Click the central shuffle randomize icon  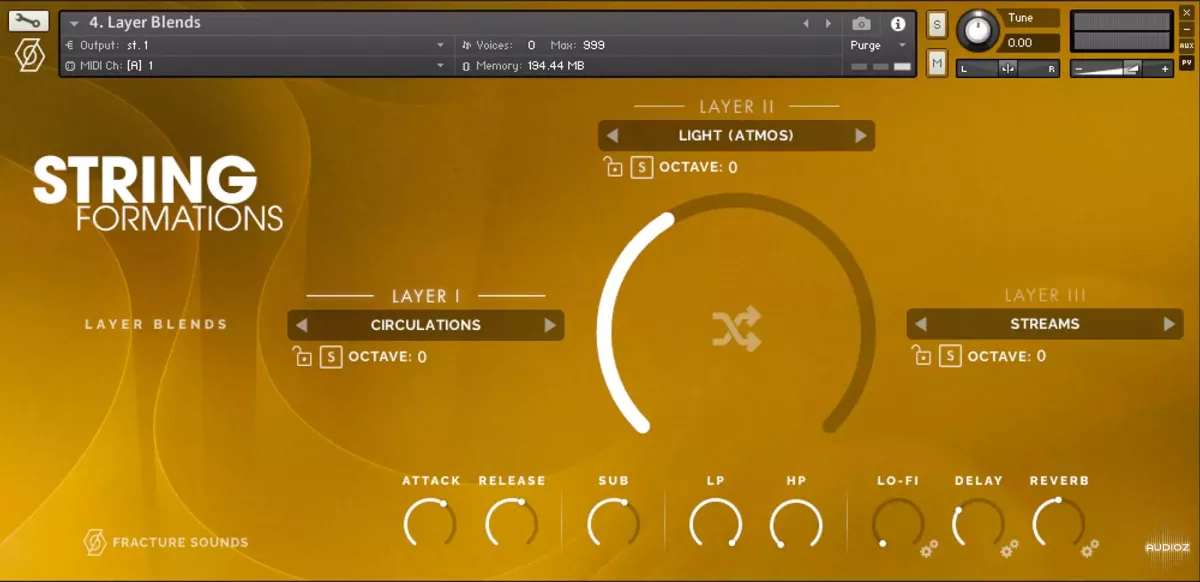click(x=736, y=329)
